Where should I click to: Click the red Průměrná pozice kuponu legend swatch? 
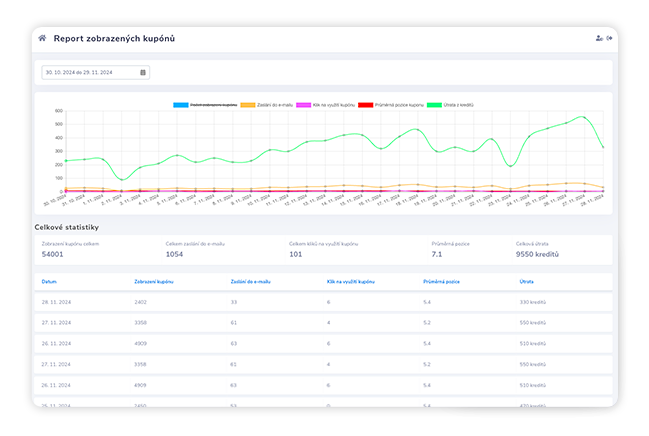[365, 105]
